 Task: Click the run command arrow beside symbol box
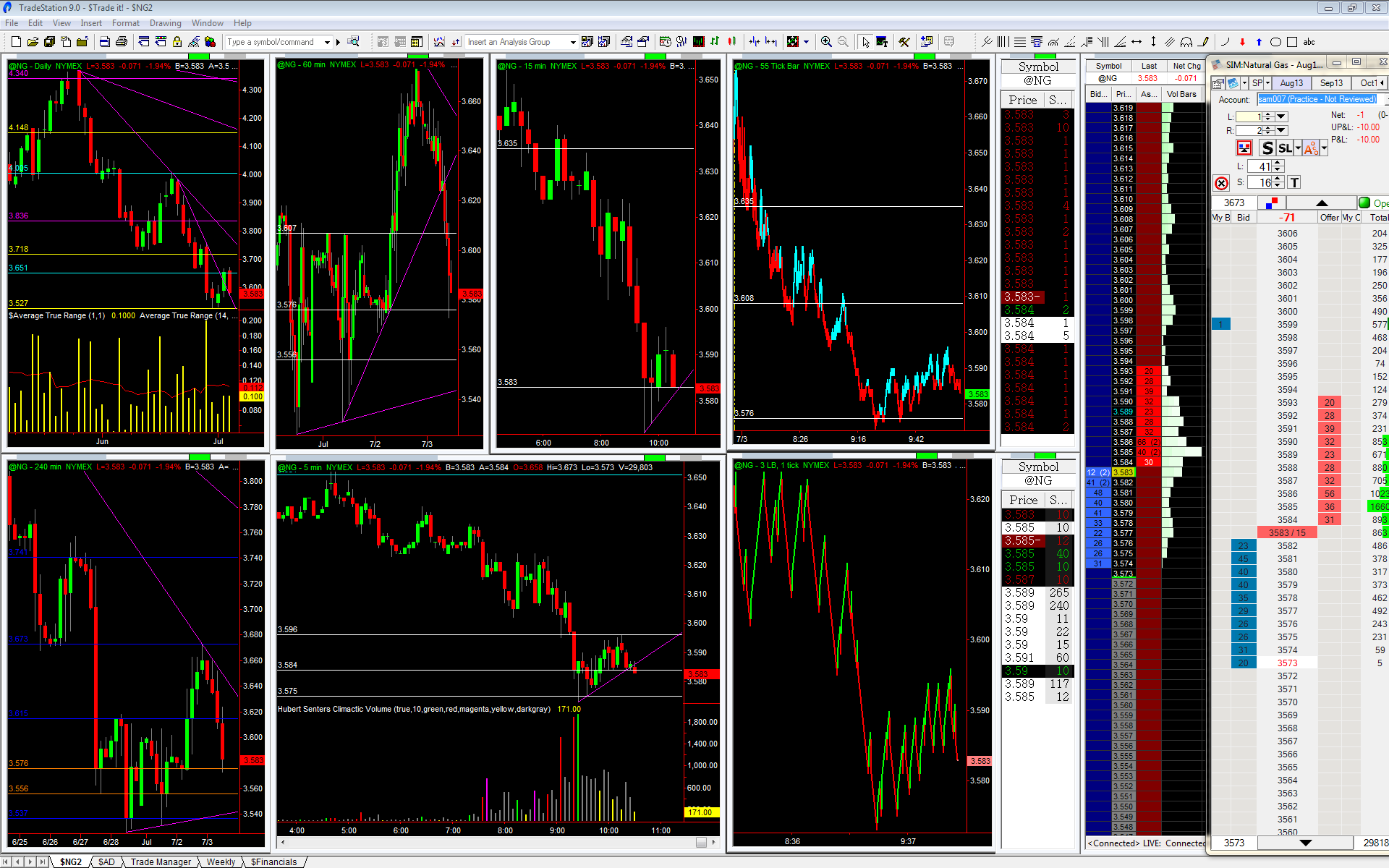(x=338, y=42)
